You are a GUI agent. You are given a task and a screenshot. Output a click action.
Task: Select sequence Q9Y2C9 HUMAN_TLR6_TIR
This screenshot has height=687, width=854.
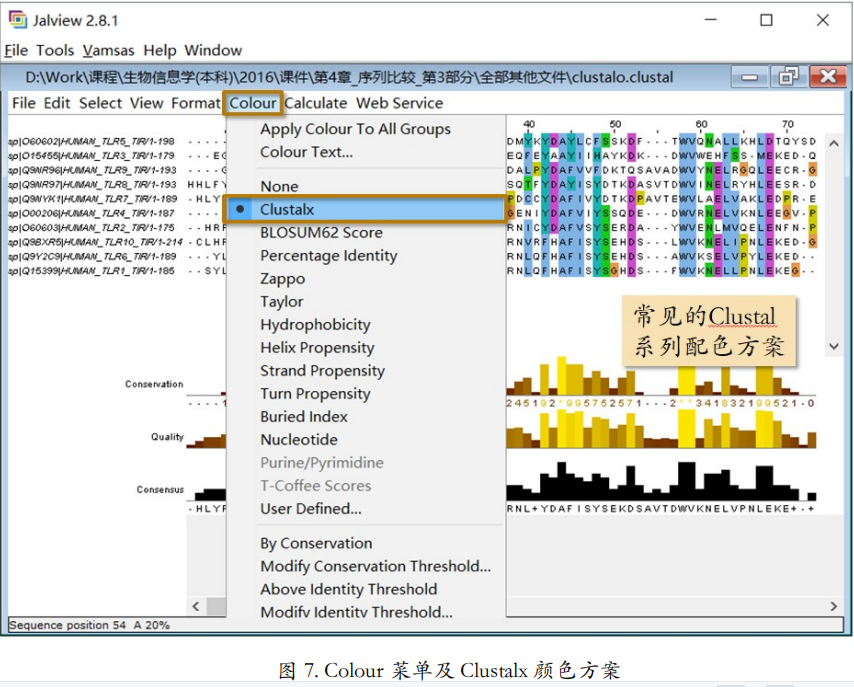point(93,256)
